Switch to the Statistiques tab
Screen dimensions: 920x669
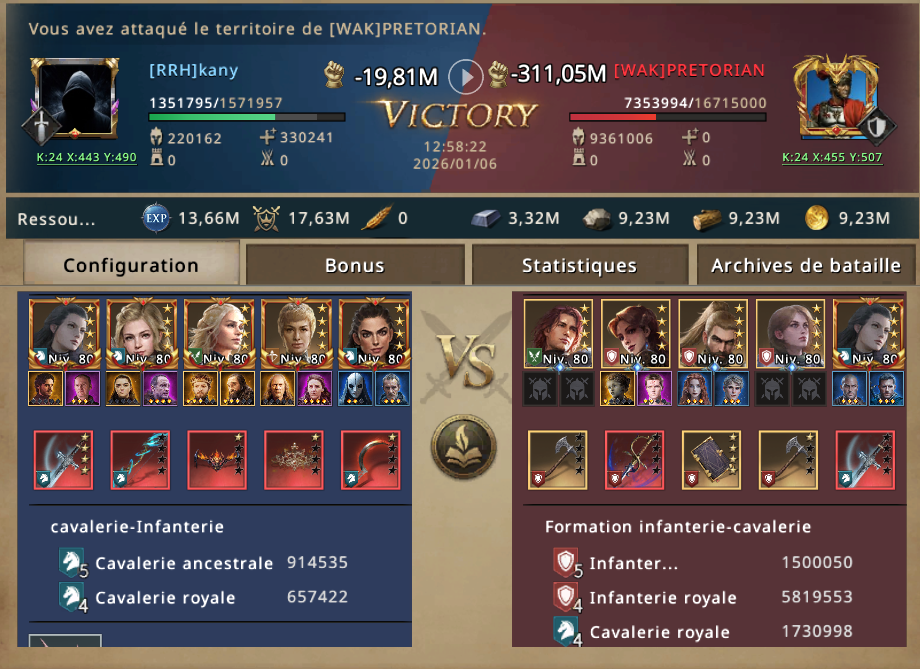coord(579,265)
